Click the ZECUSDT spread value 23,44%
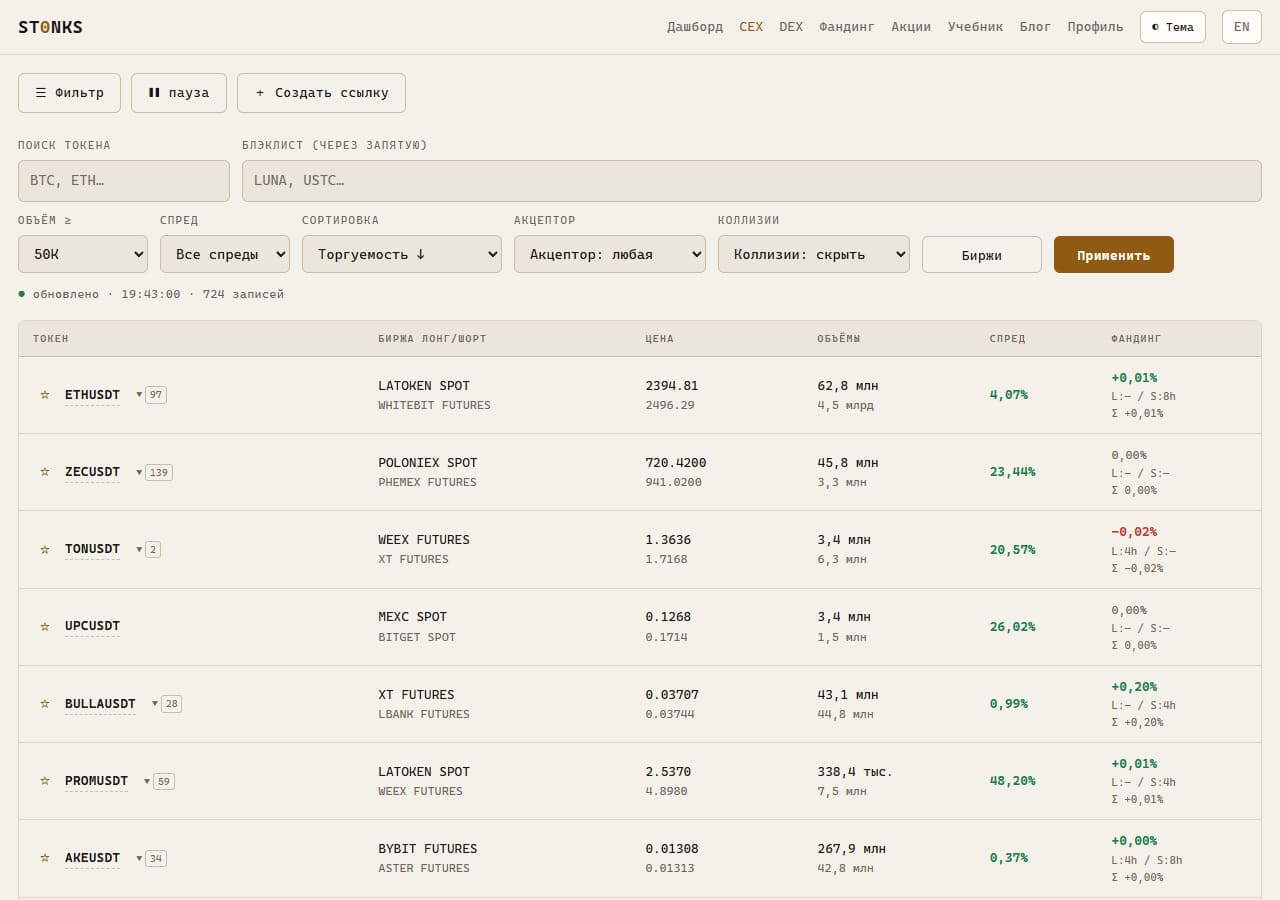The height and width of the screenshot is (900, 1280). 1012,472
